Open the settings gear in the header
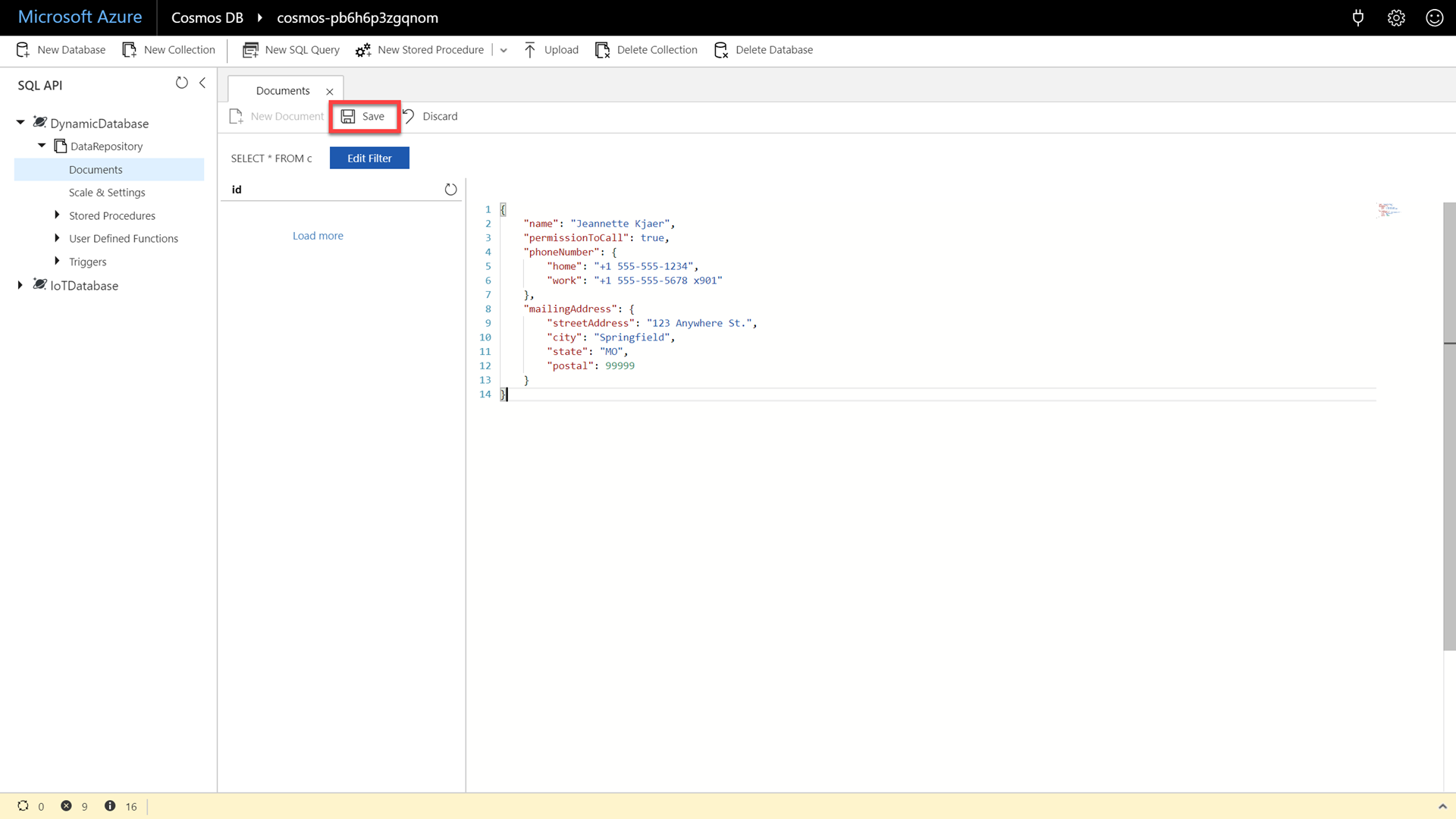The image size is (1456, 819). click(1396, 17)
